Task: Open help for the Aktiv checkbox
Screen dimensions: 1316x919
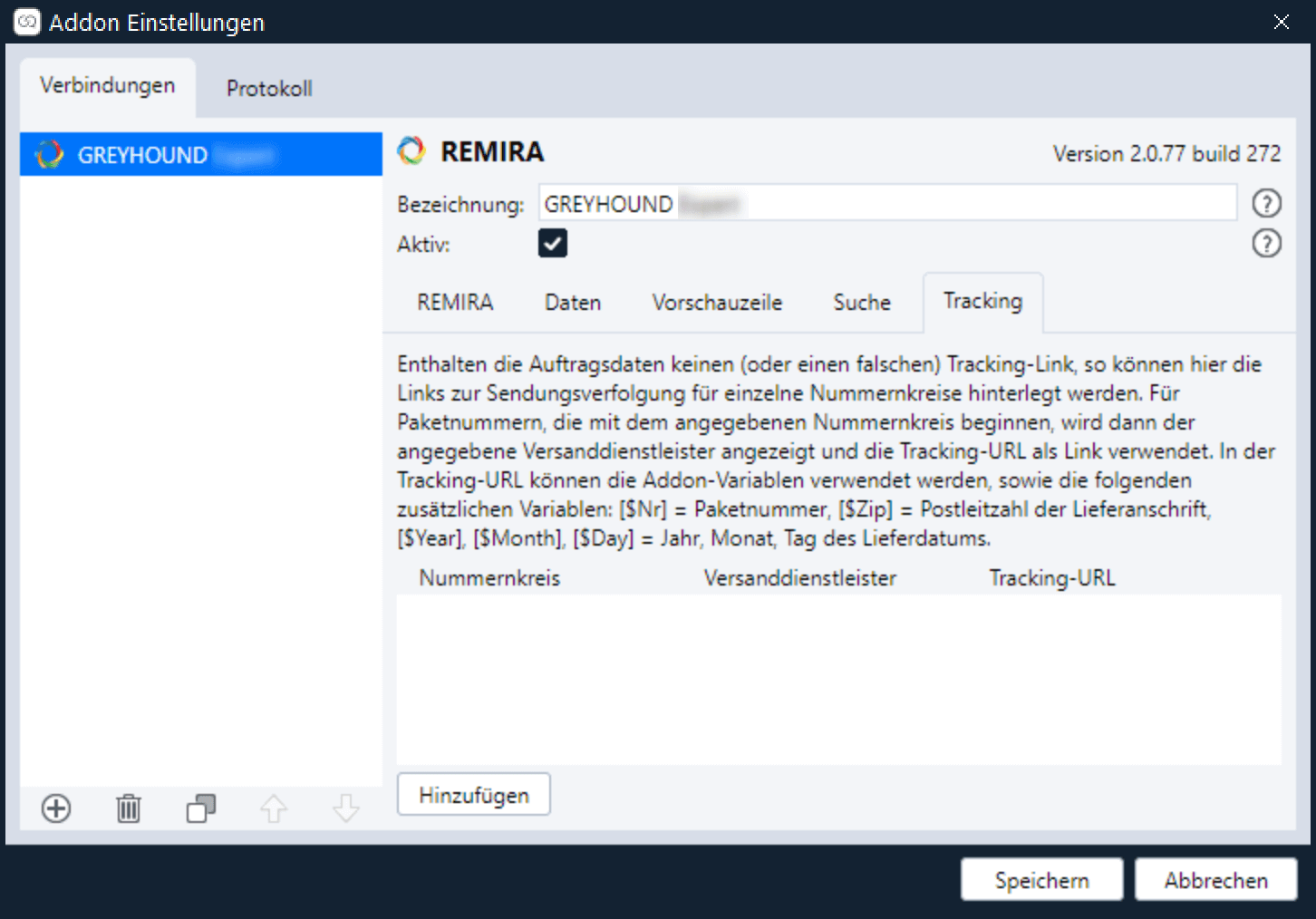Action: coord(1266,243)
